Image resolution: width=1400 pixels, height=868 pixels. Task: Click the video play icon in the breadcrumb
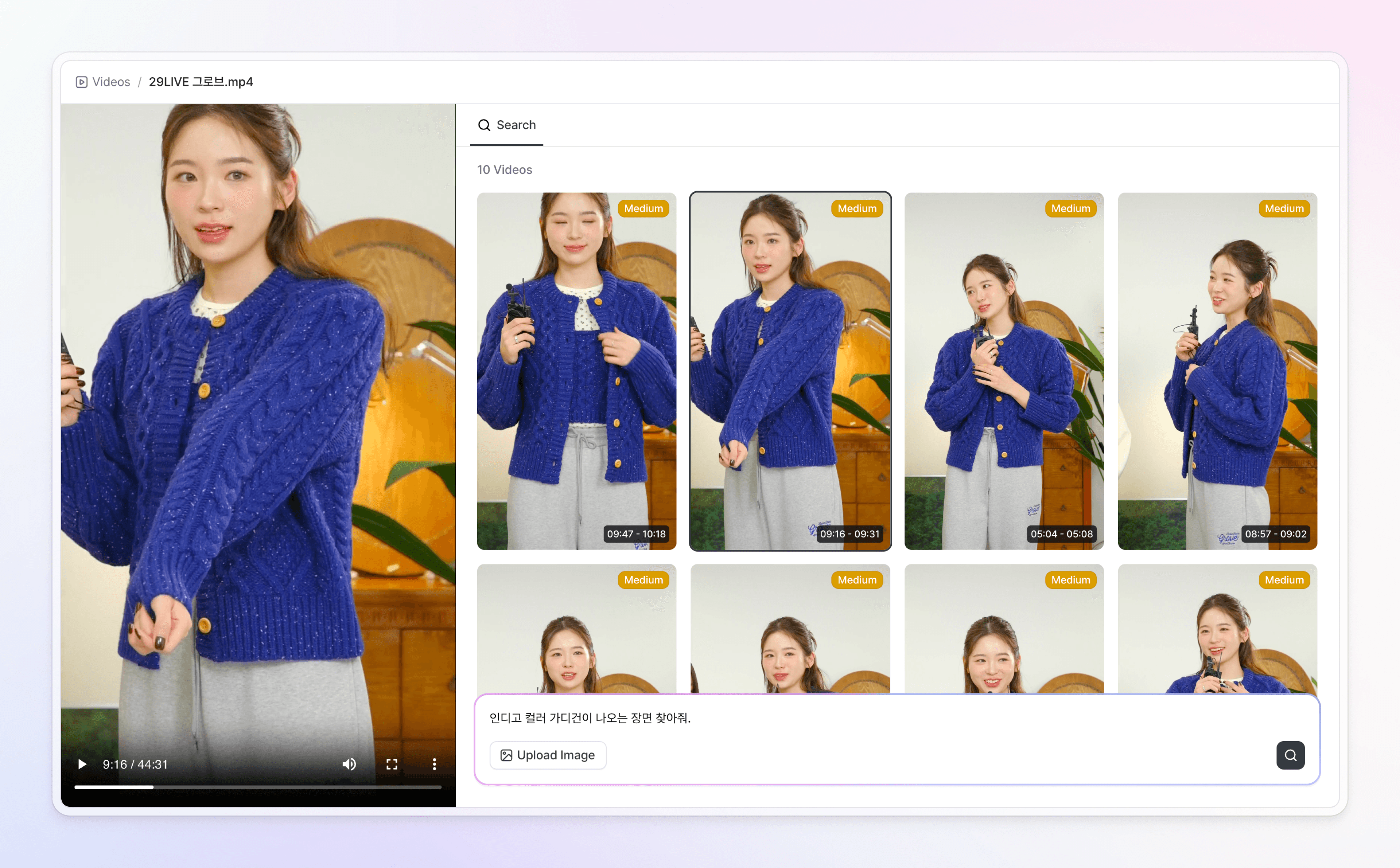(x=82, y=82)
